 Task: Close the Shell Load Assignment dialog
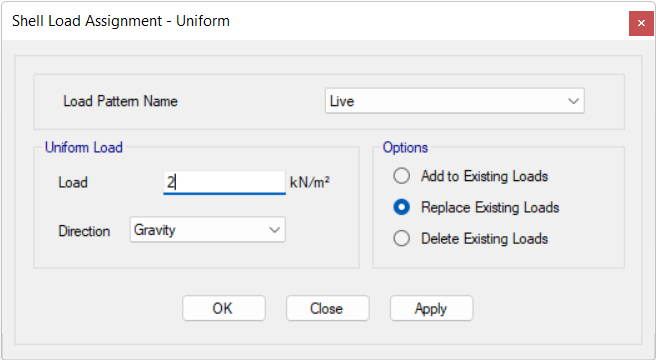tap(641, 23)
